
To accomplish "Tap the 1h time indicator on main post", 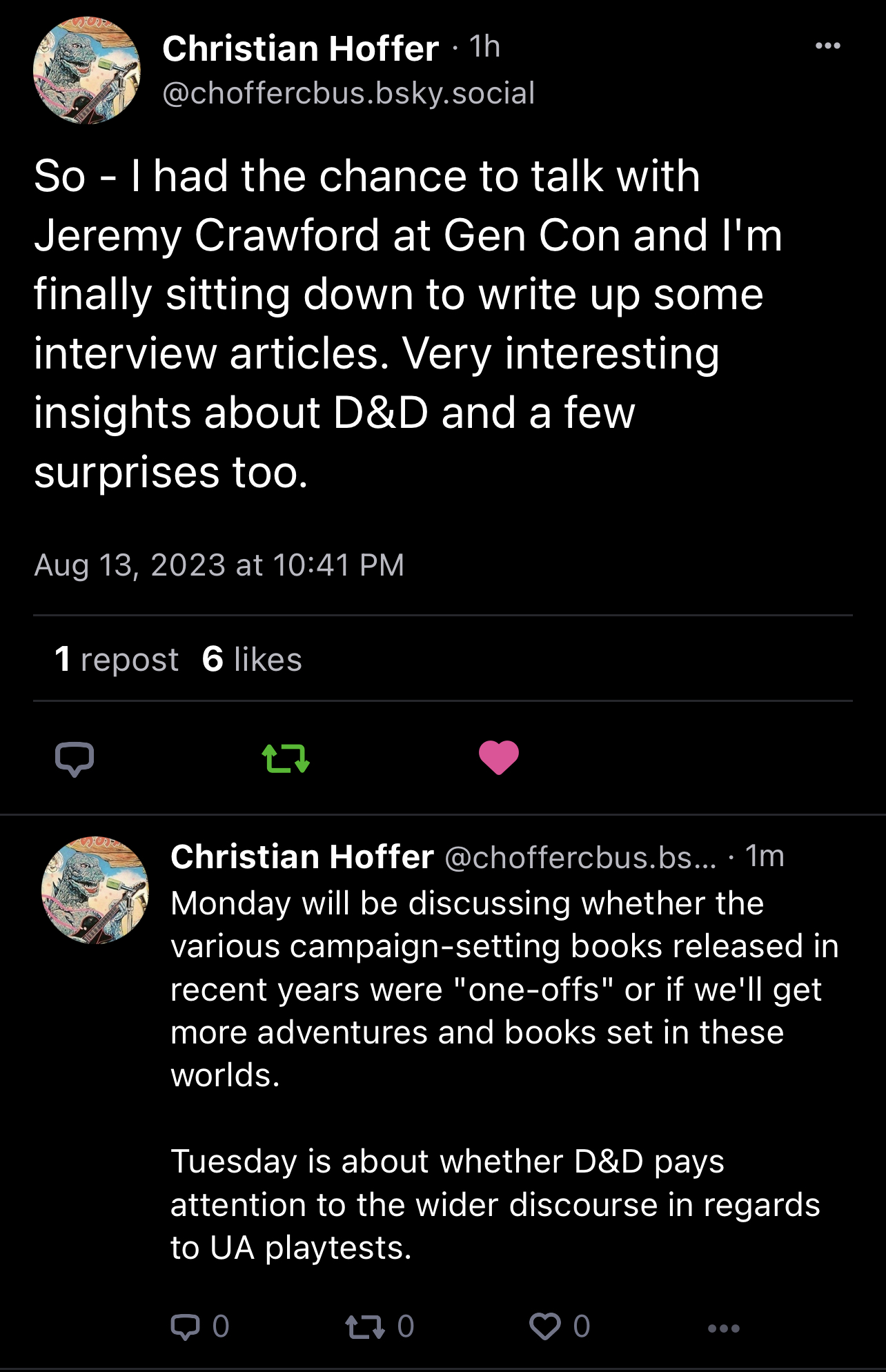I will pyautogui.click(x=484, y=47).
